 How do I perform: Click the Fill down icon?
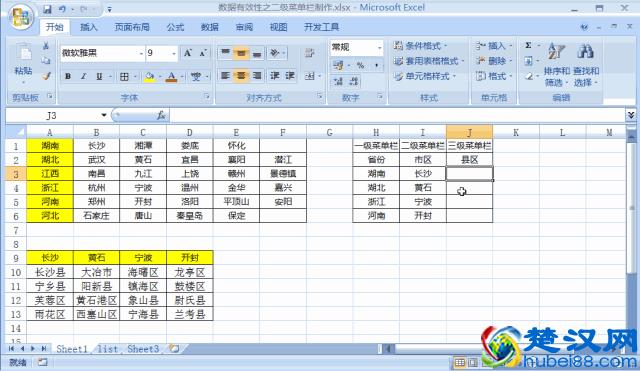click(x=528, y=61)
